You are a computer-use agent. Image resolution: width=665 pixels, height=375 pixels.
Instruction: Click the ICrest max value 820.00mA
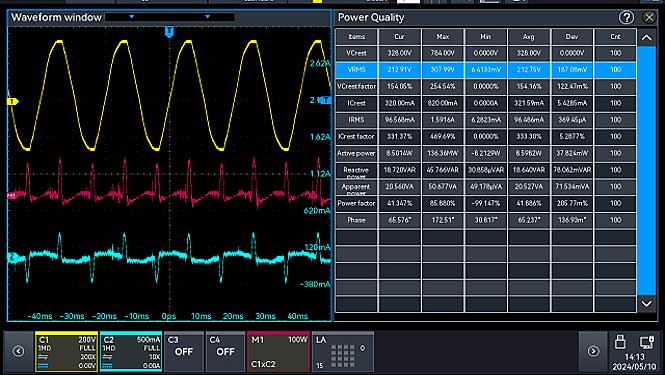[443, 103]
